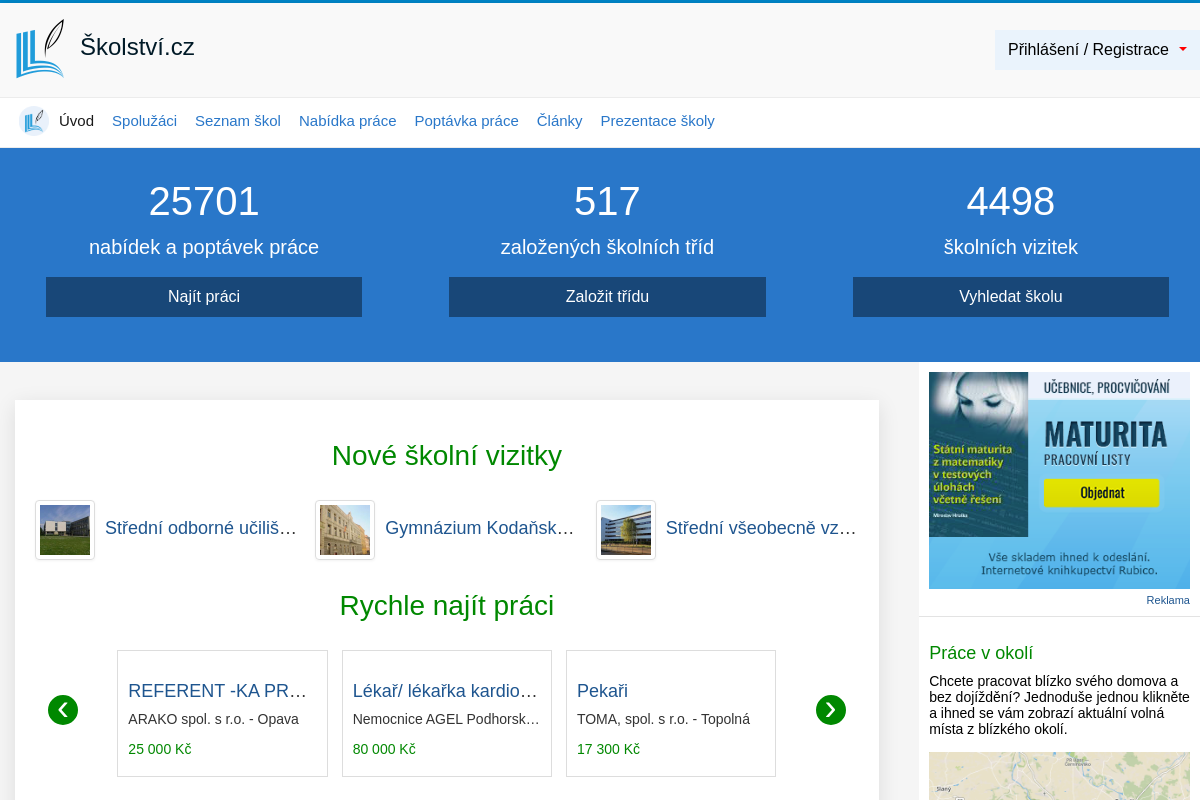Show next job offers with right arrow
The height and width of the screenshot is (800, 1200).
tap(830, 710)
